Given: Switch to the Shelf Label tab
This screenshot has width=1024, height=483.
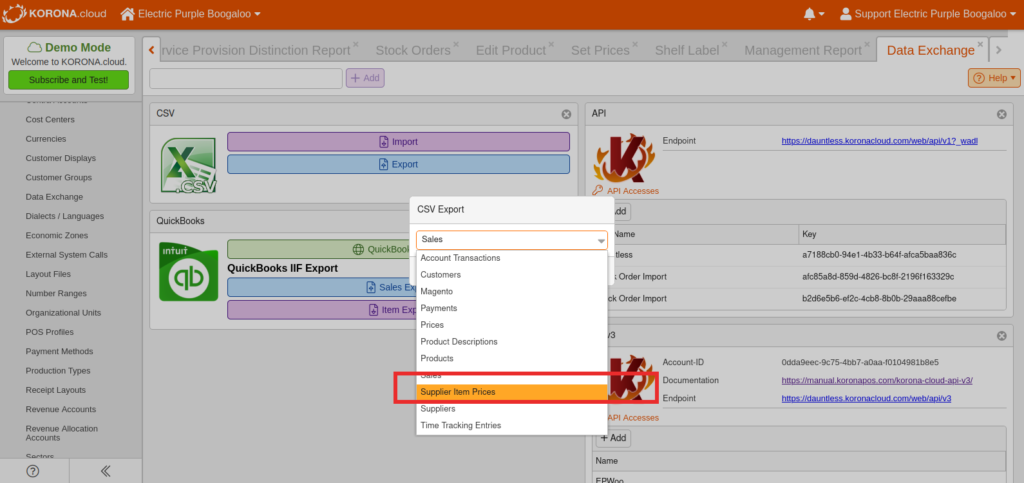Looking at the screenshot, I should pos(686,50).
